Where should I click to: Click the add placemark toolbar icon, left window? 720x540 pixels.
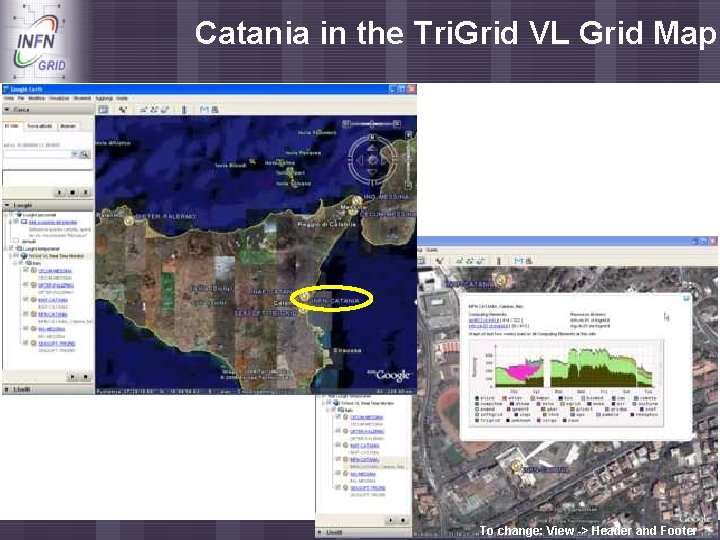tap(123, 109)
